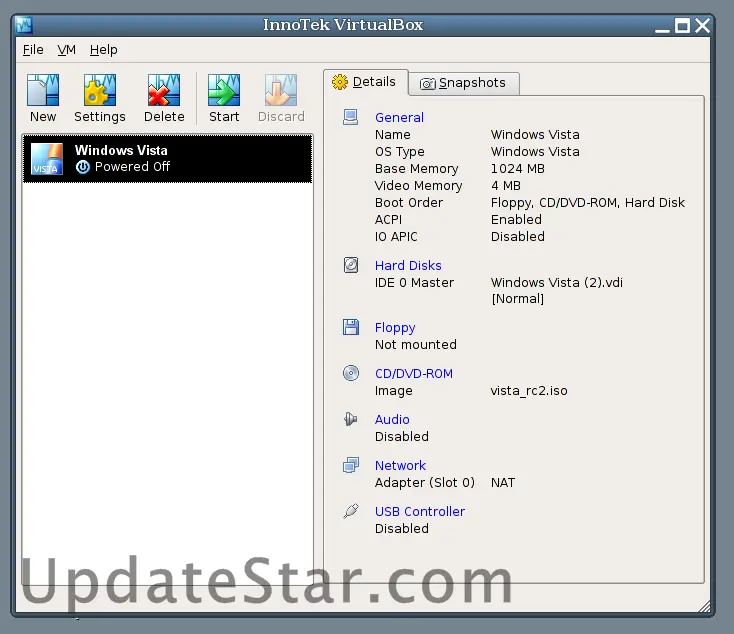Select the Windows Vista virtual machine entry
Screen dimensions: 734x634
(x=167, y=158)
